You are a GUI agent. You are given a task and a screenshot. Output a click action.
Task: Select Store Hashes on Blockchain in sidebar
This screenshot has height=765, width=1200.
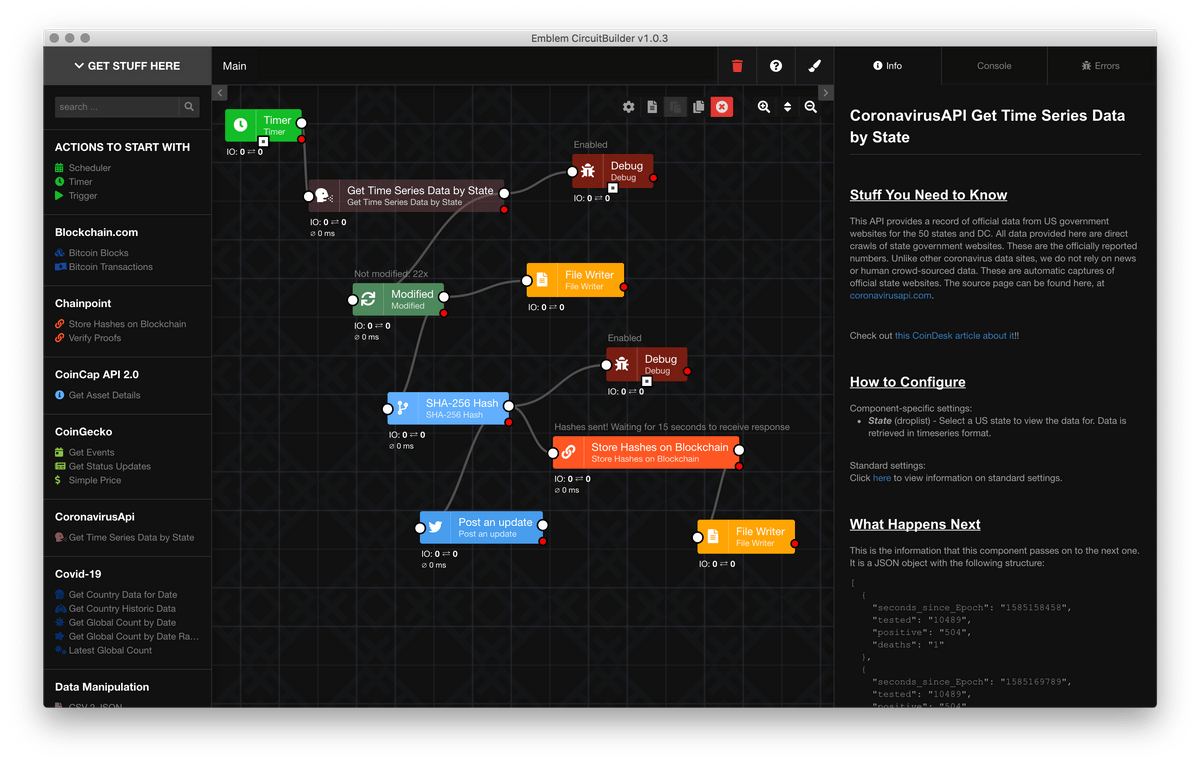127,324
